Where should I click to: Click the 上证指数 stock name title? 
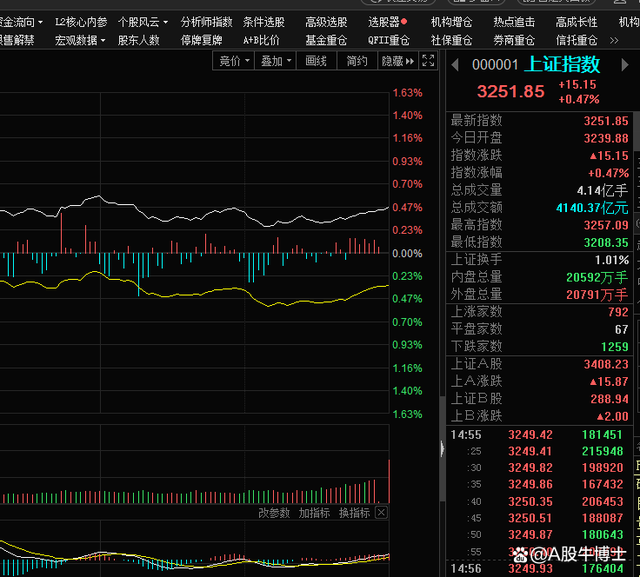(564, 64)
